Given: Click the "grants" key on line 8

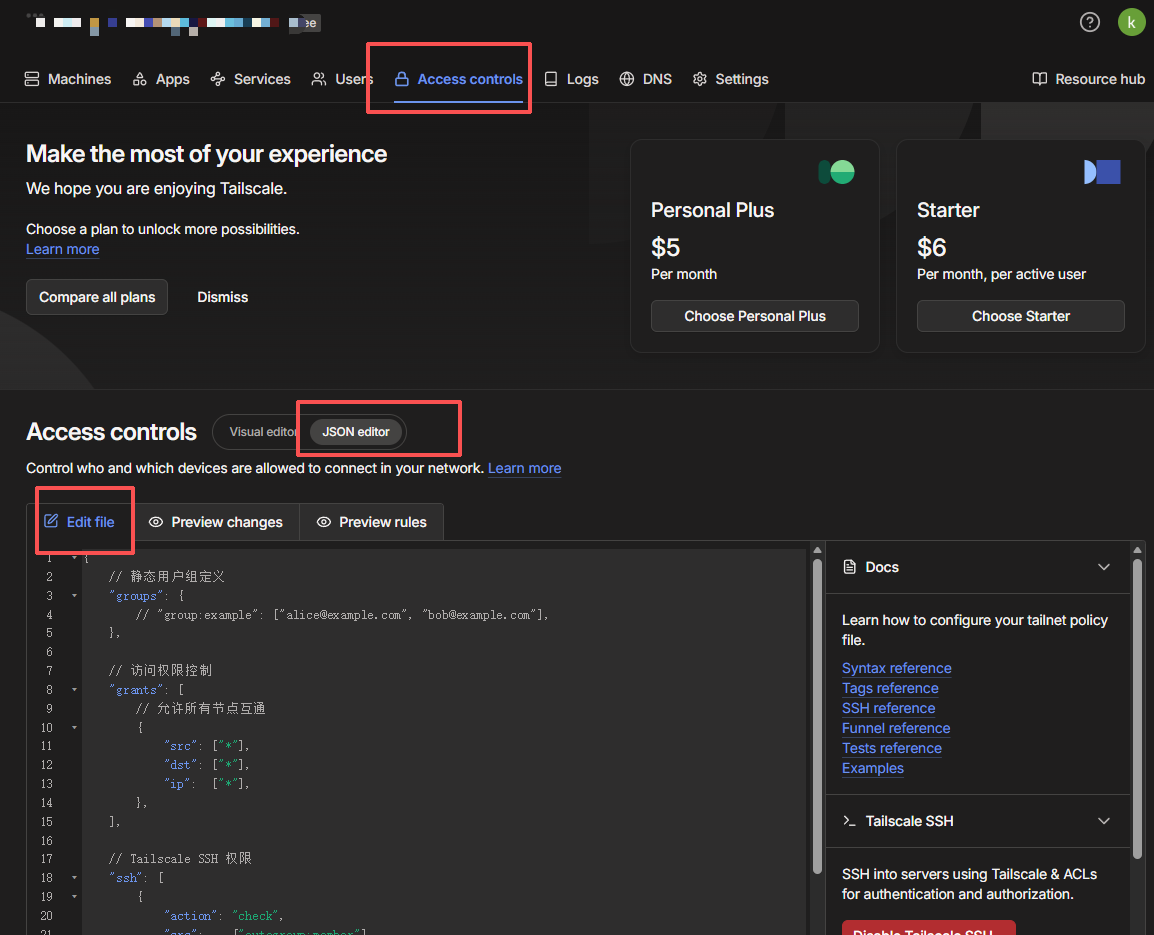Looking at the screenshot, I should click(x=136, y=690).
